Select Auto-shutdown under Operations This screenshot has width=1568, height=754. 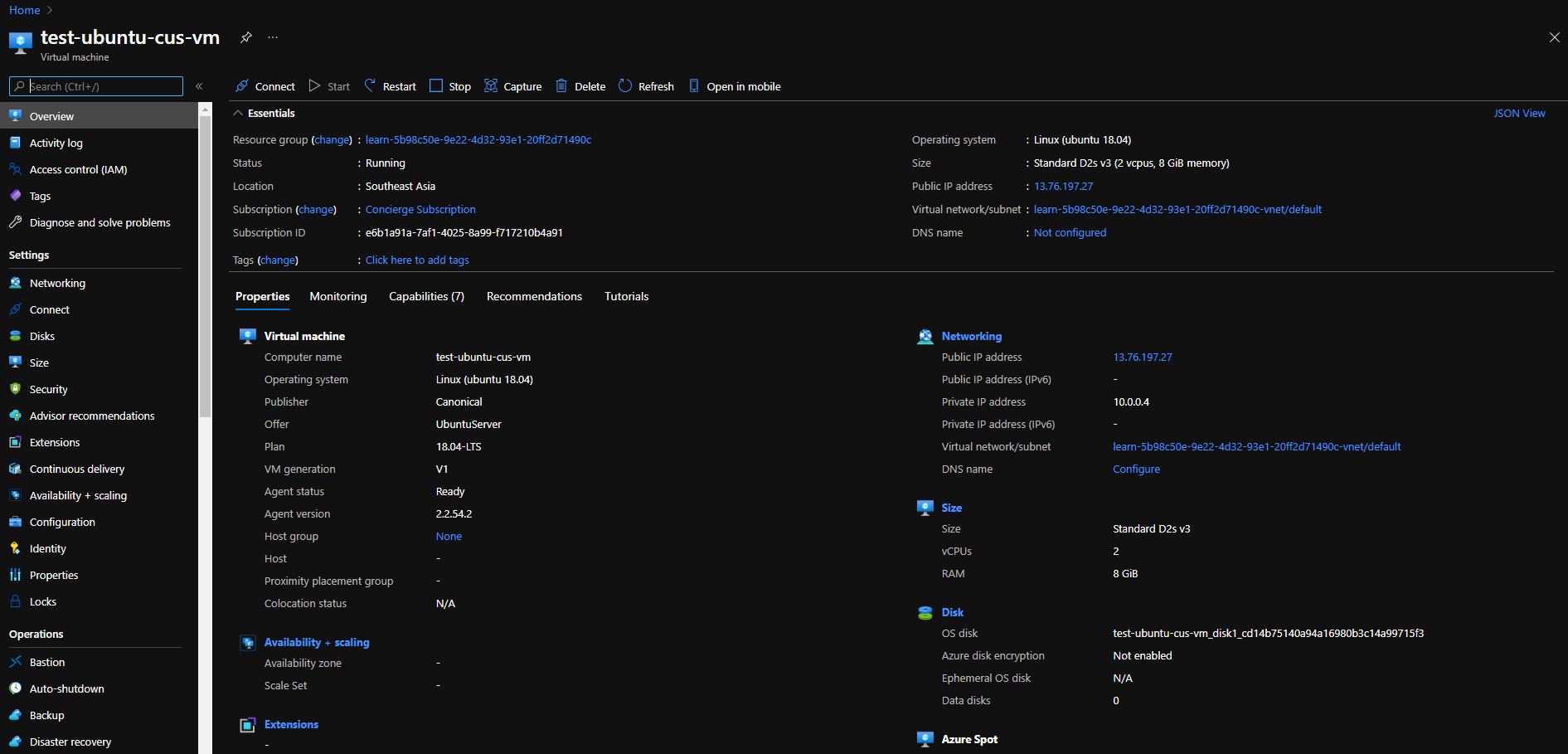[67, 688]
